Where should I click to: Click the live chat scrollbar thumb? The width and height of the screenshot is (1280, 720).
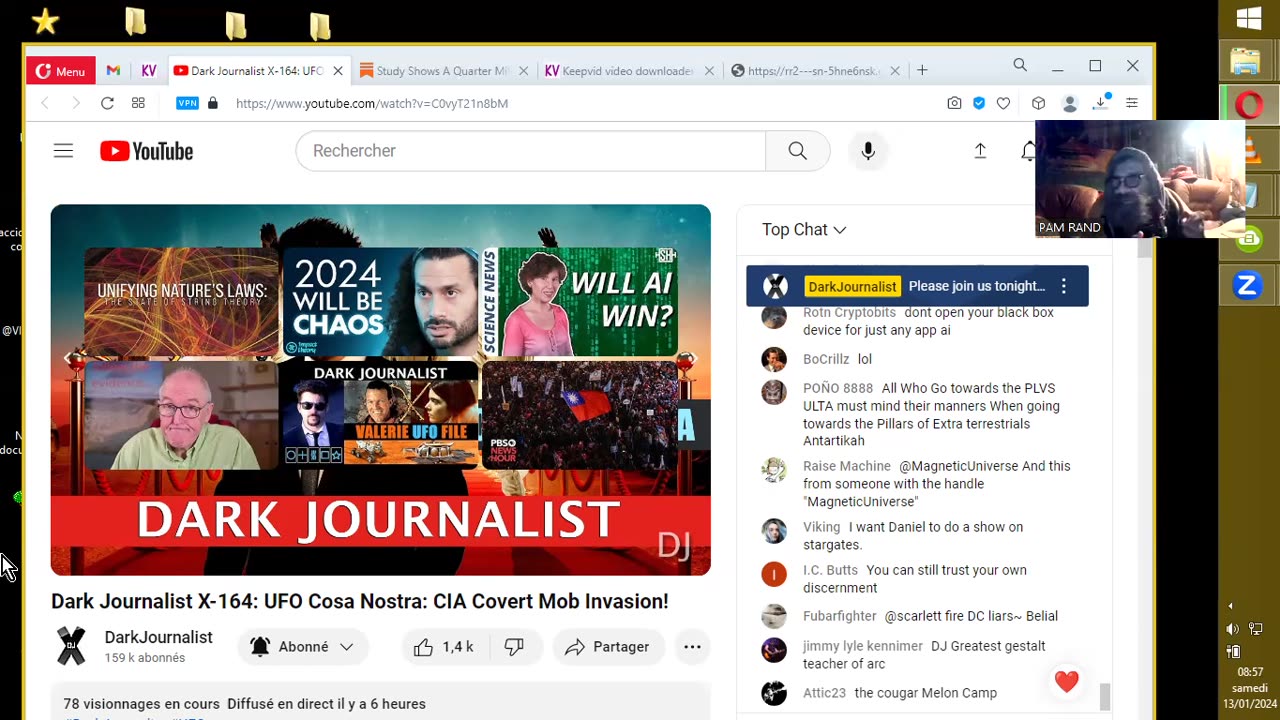pyautogui.click(x=1105, y=695)
